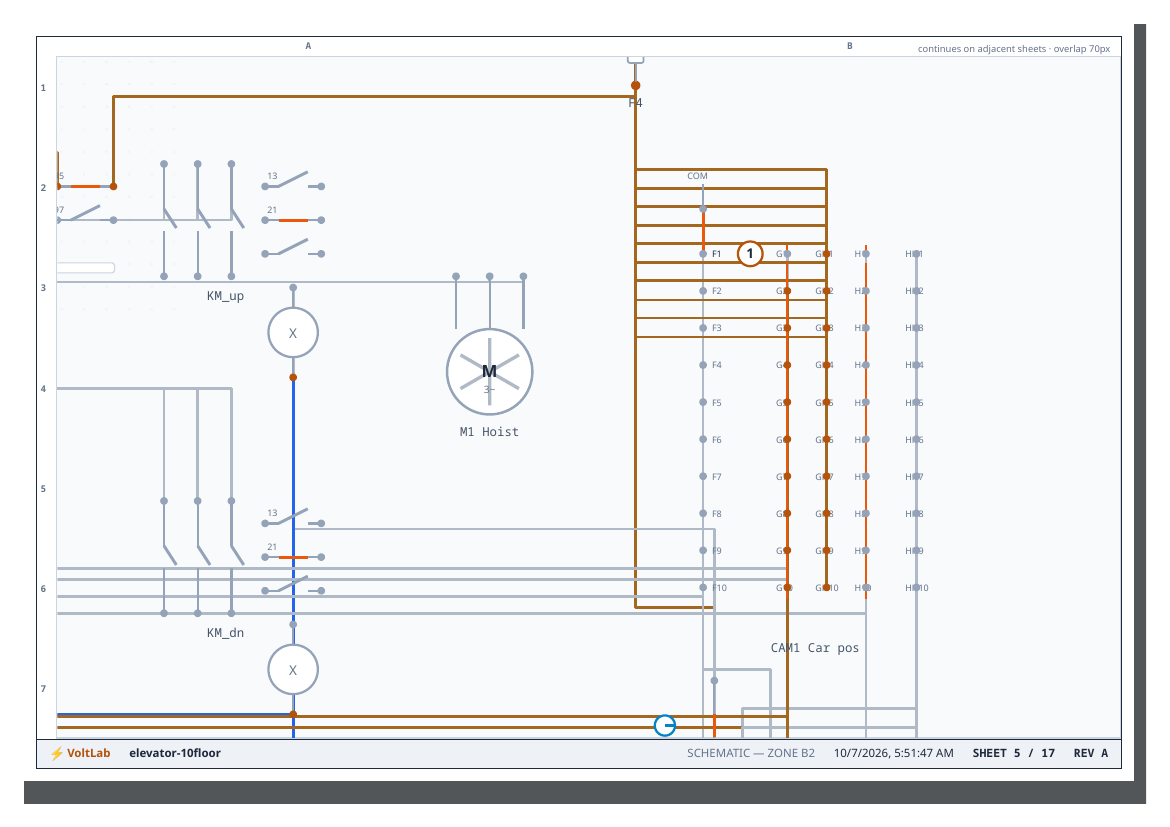The height and width of the screenshot is (827, 1170).
Task: Click the top terminal of KM_up coil
Action: point(293,287)
